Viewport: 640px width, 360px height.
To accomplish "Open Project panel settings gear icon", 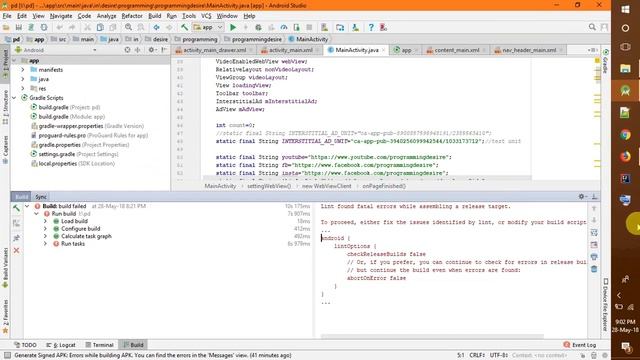I will coord(151,50).
